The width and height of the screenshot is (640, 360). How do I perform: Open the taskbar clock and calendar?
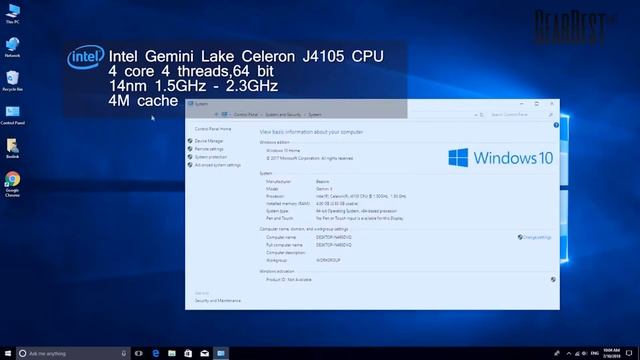coord(611,353)
